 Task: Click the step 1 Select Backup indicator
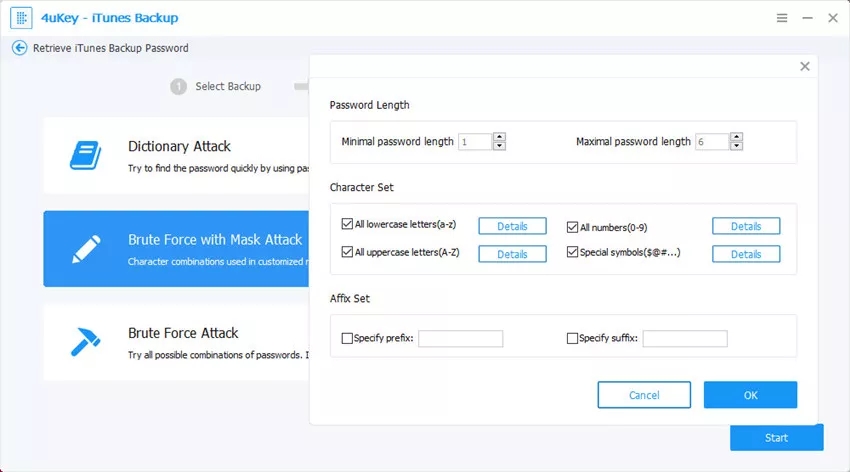179,87
